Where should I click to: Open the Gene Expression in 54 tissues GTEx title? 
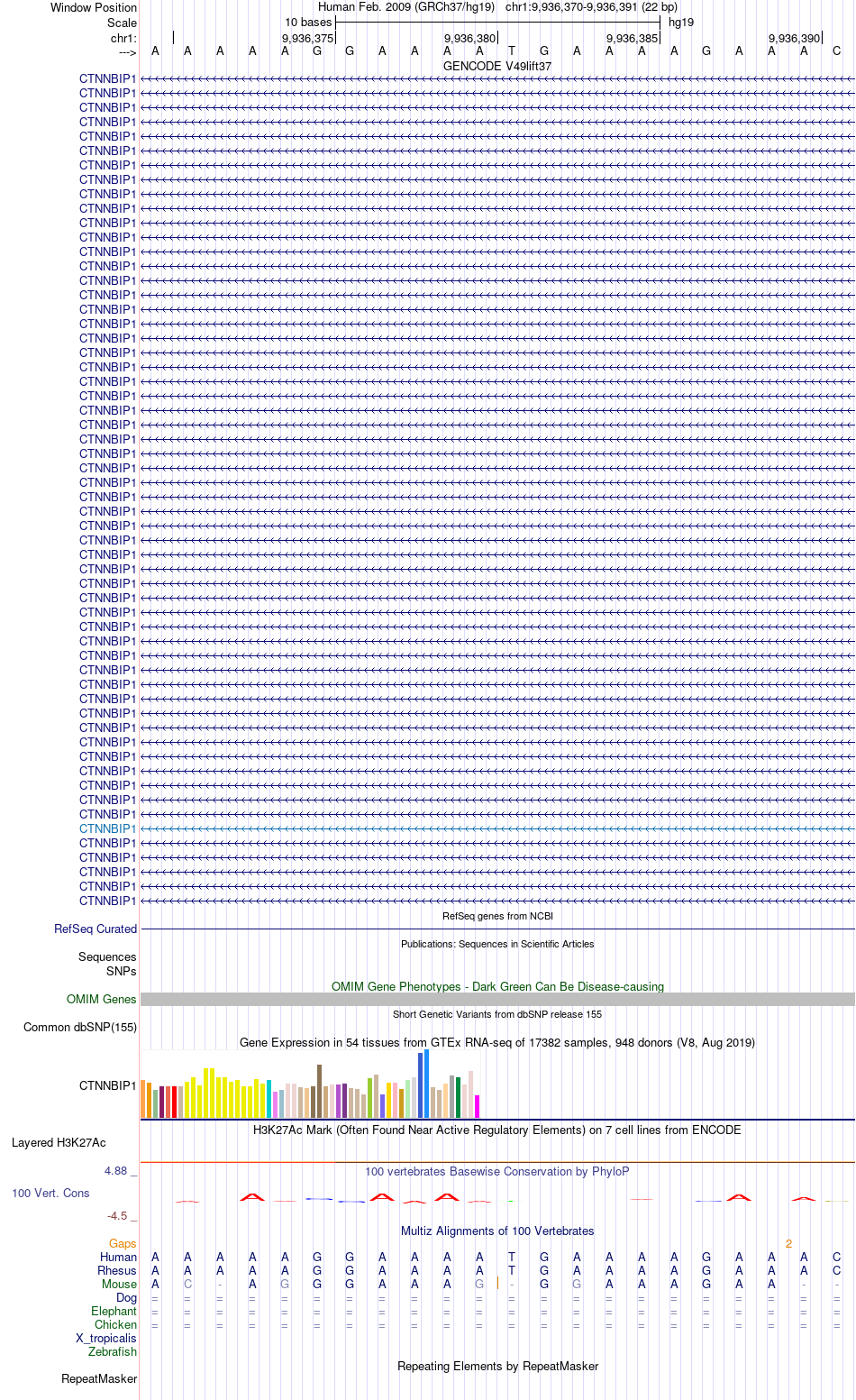[x=497, y=1042]
